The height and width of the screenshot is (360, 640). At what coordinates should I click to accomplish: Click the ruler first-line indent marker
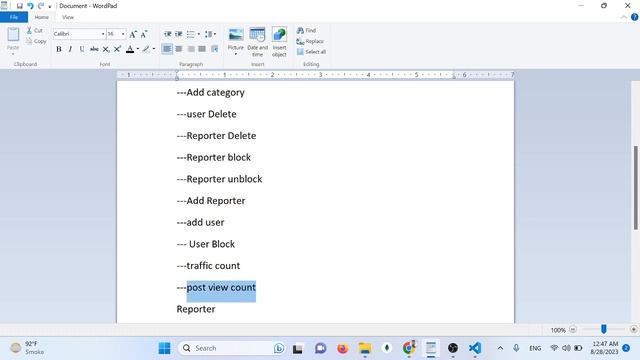[x=177, y=73]
